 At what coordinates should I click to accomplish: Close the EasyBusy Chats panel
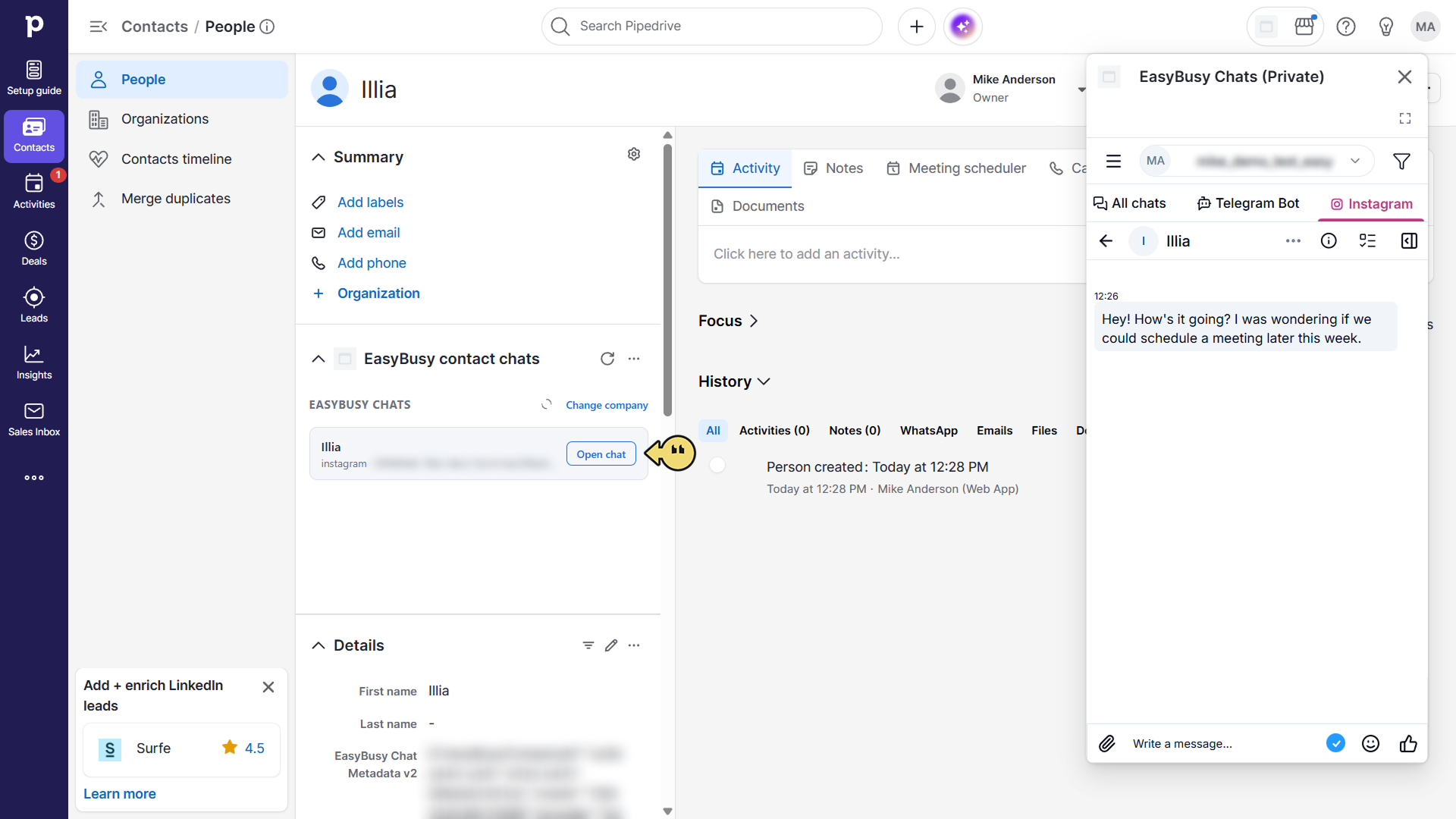(1404, 77)
